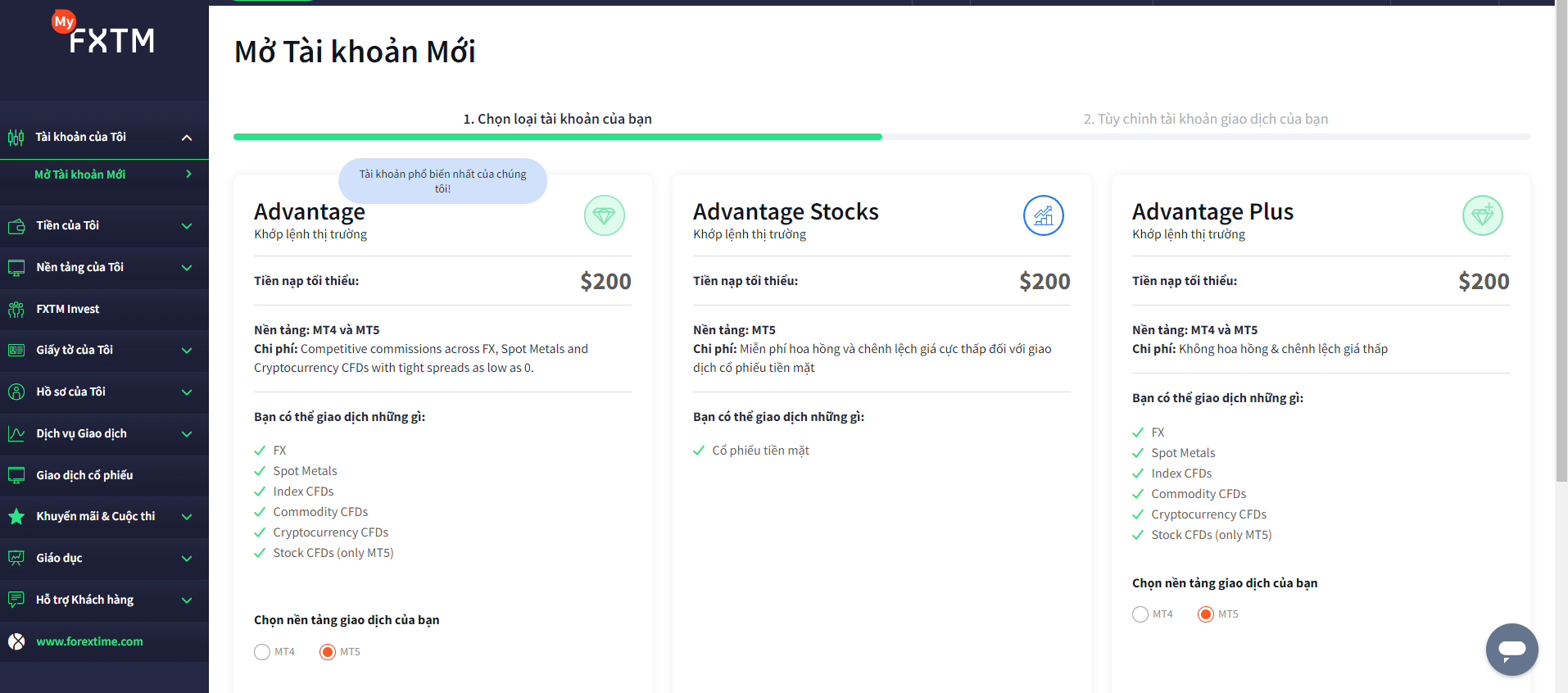Click Spot Metals in the Advantage list
Image resolution: width=1568 pixels, height=693 pixels.
305,471
